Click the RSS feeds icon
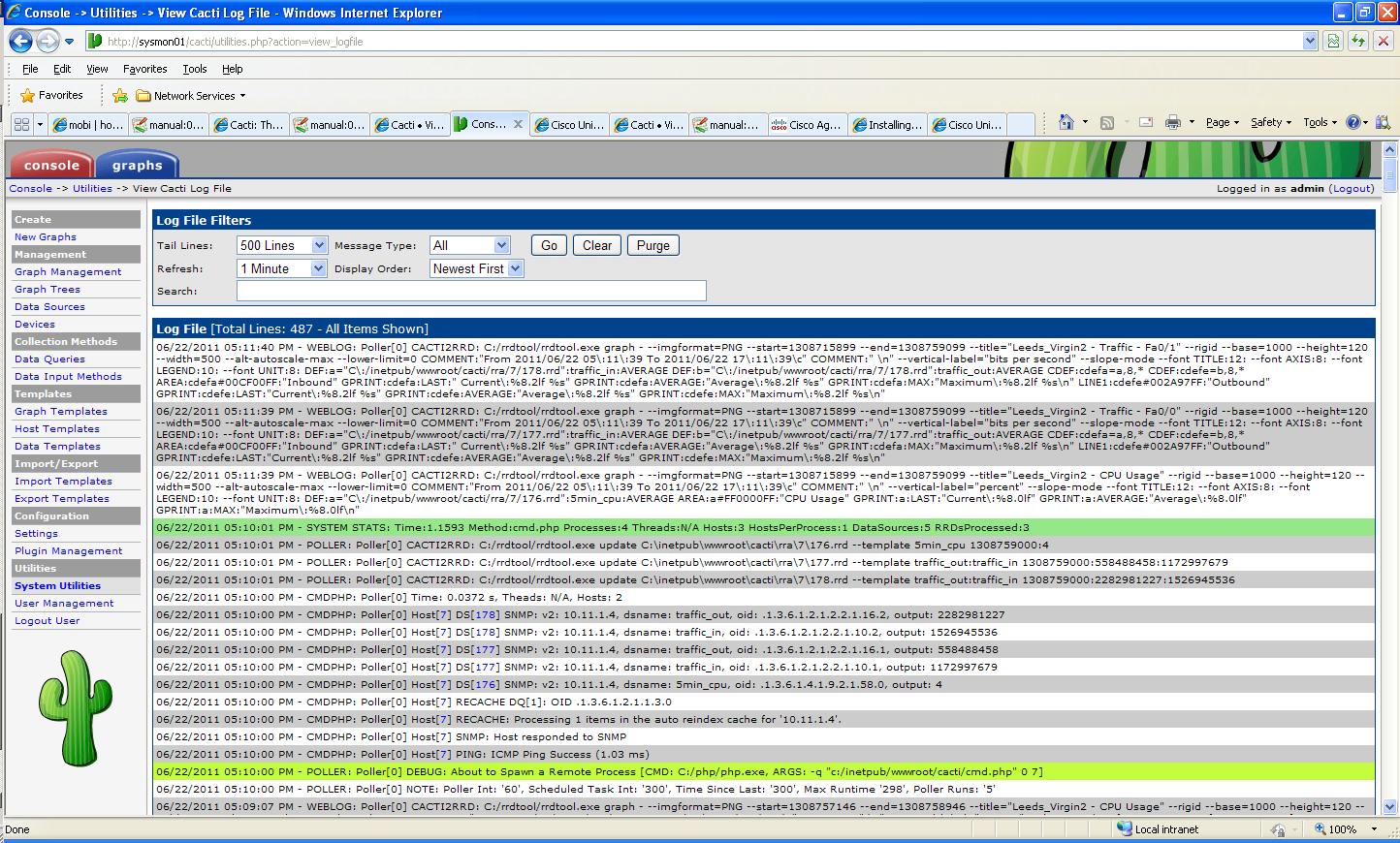Image resolution: width=1400 pixels, height=843 pixels. pyautogui.click(x=1107, y=122)
